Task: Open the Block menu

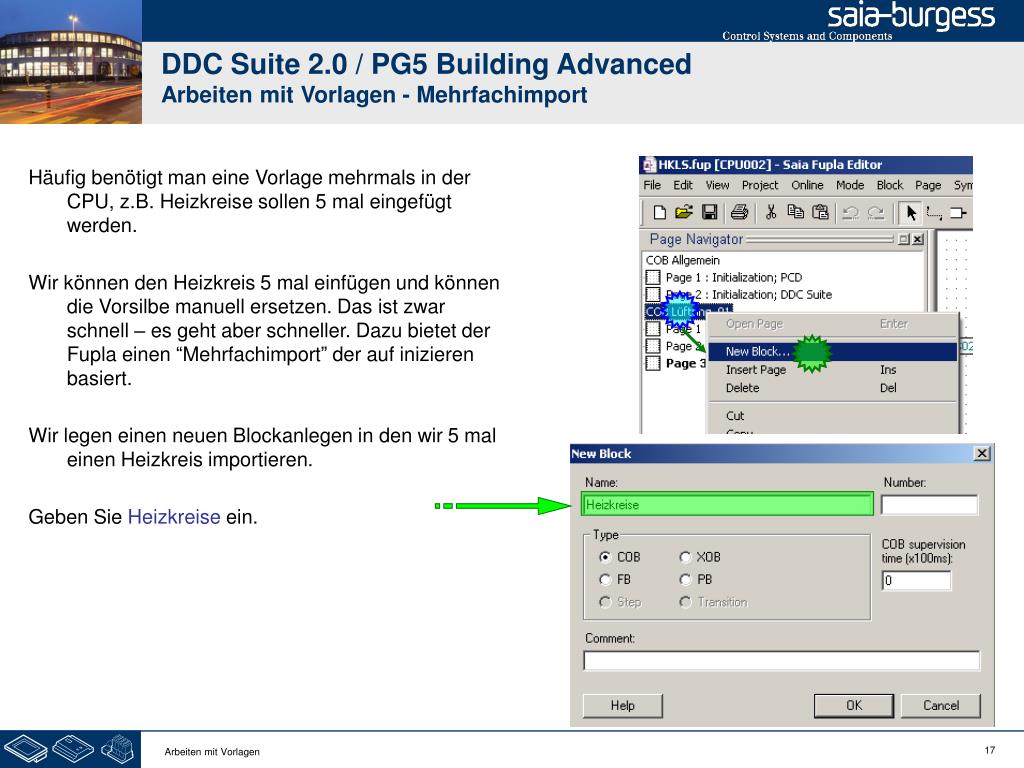Action: click(889, 185)
